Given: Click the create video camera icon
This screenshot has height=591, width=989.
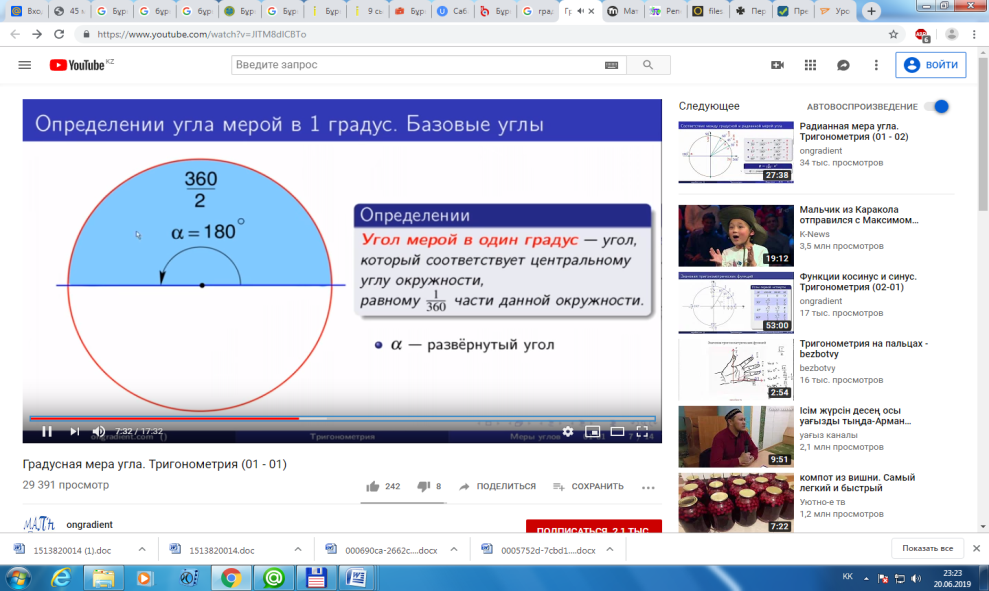Looking at the screenshot, I should [x=777, y=65].
